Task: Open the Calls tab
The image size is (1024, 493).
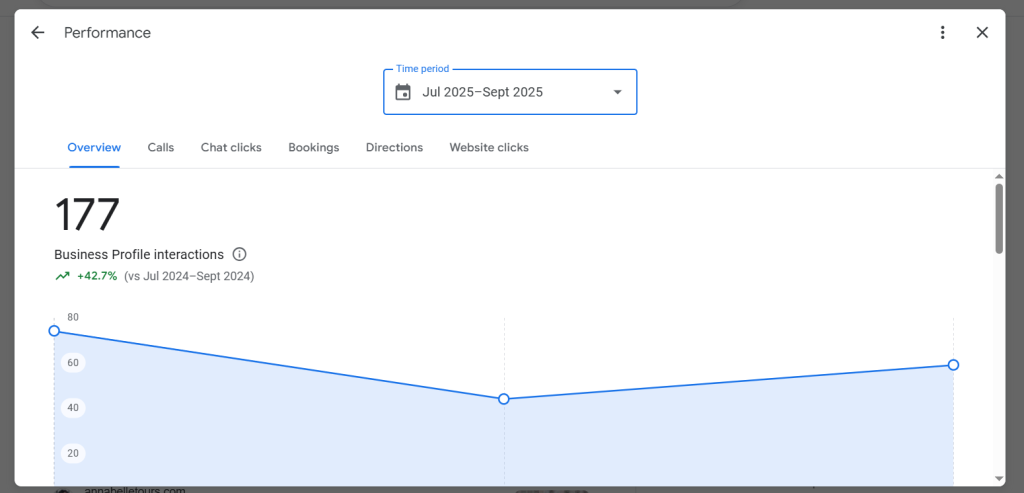Action: pos(161,147)
